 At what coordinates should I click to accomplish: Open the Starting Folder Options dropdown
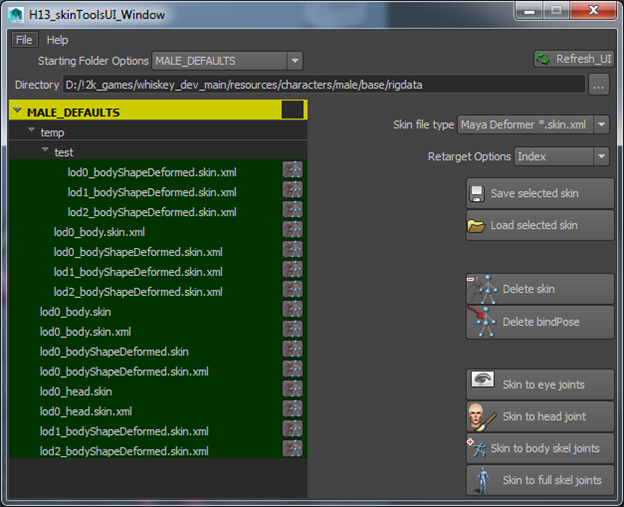227,61
